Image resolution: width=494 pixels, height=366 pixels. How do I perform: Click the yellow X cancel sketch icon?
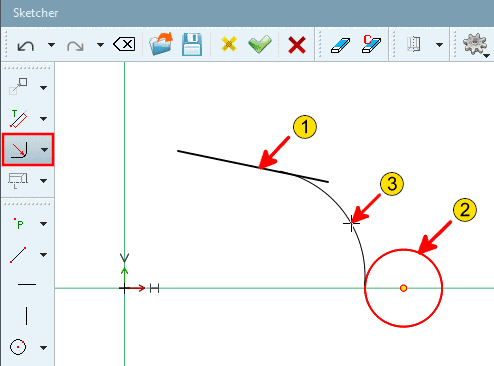(229, 44)
